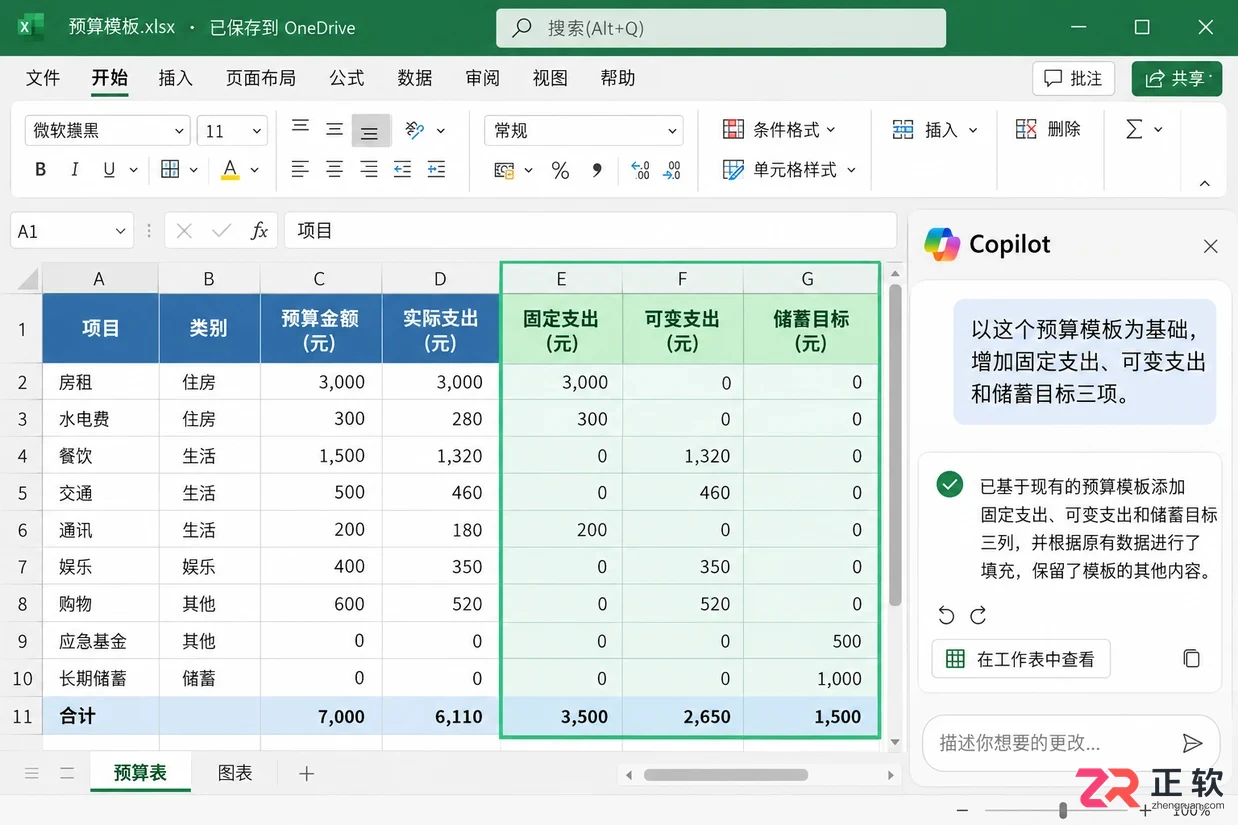
Task: Click the formula bar cancel X icon
Action: [x=184, y=231]
